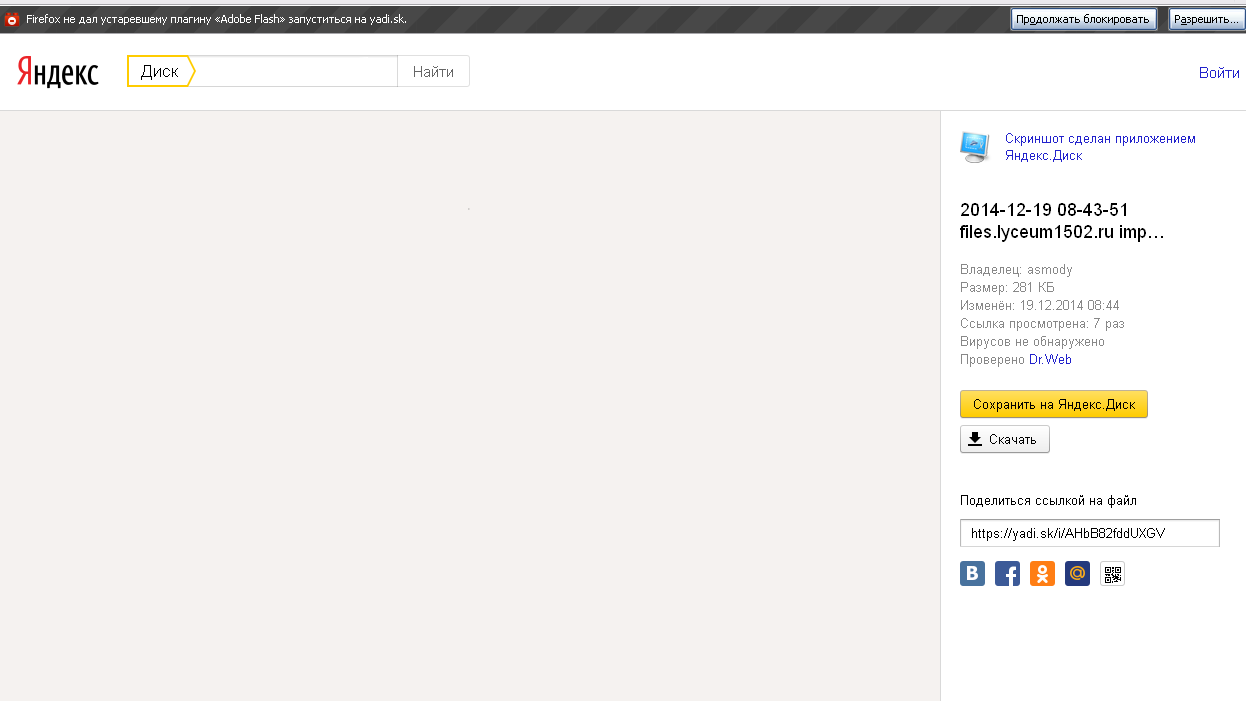Viewport: 1246px width, 701px height.
Task: Click "Продолжать блокировать" button
Action: pos(1083,19)
